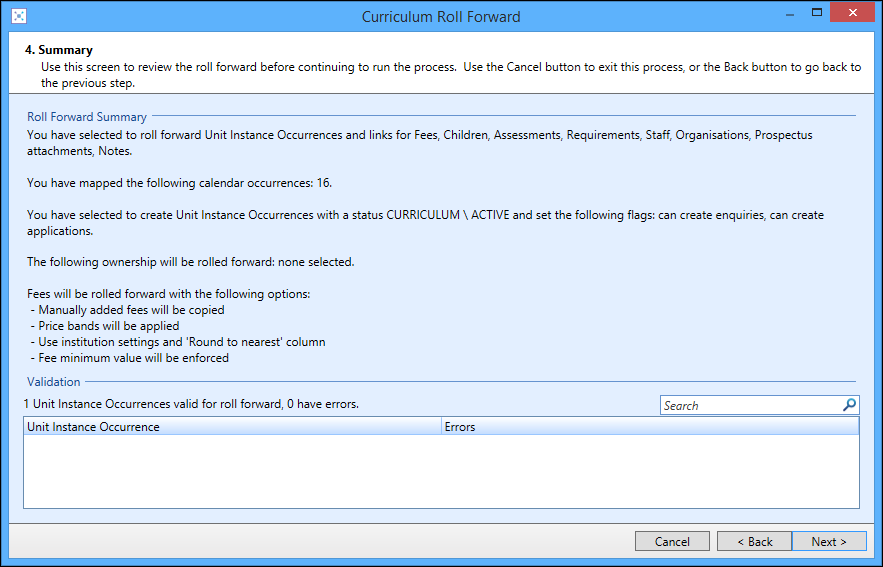
Task: Click the 'Manually added fees will be copied' line
Action: (x=131, y=310)
